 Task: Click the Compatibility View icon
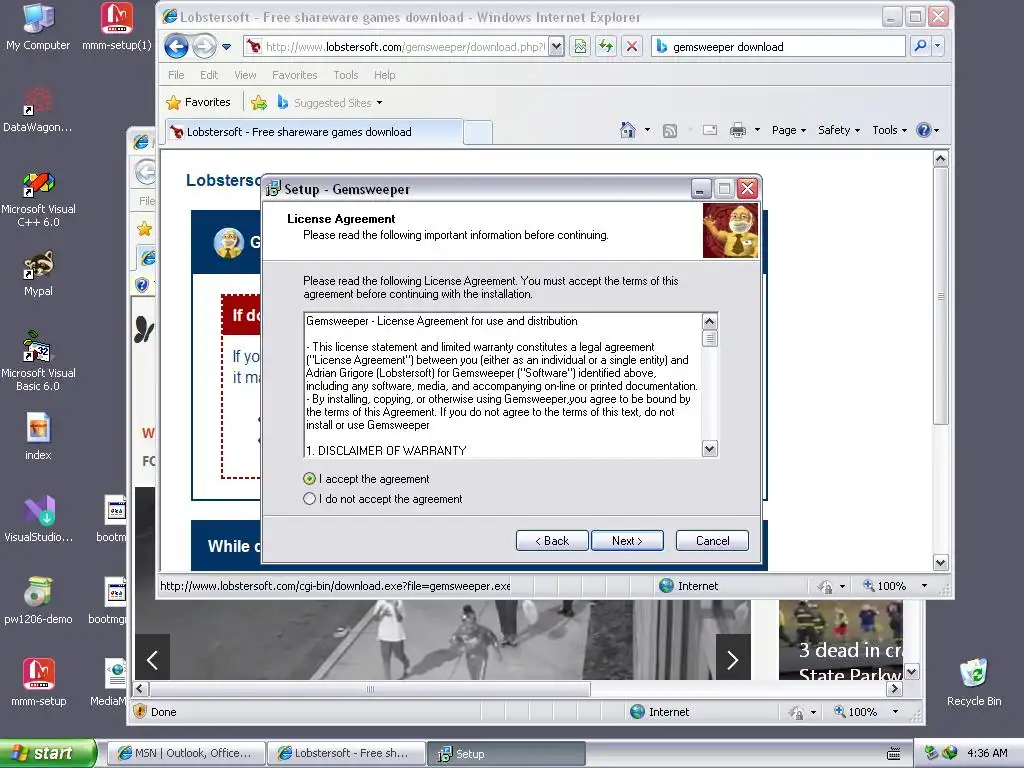point(580,46)
